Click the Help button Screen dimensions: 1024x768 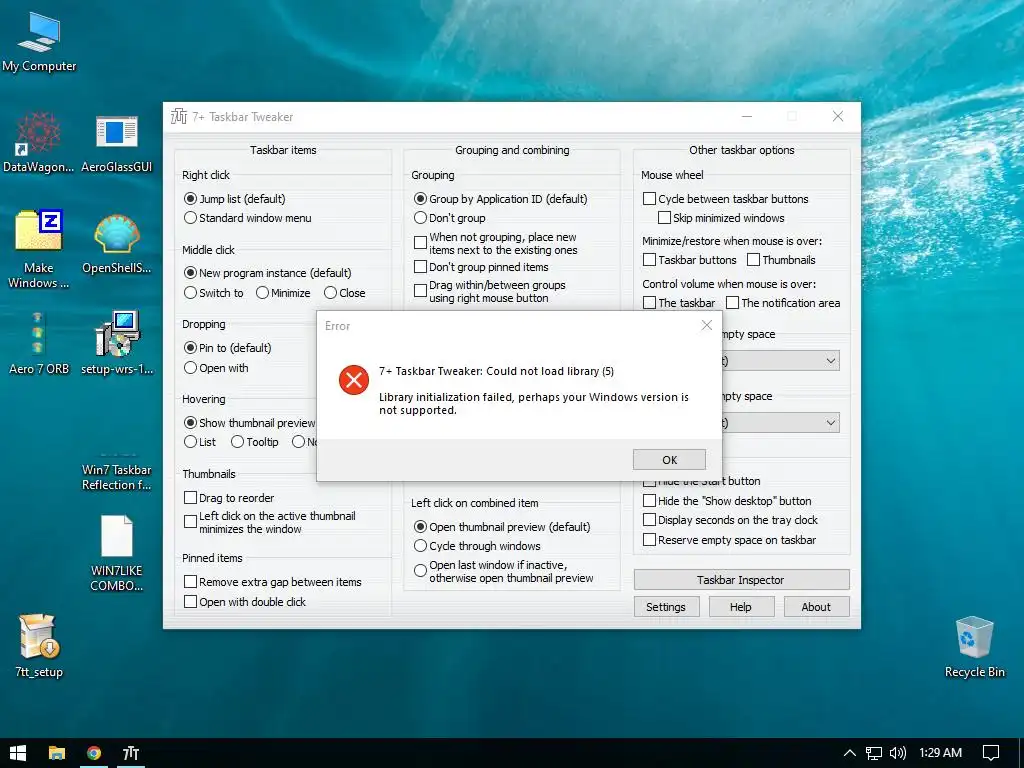point(741,607)
